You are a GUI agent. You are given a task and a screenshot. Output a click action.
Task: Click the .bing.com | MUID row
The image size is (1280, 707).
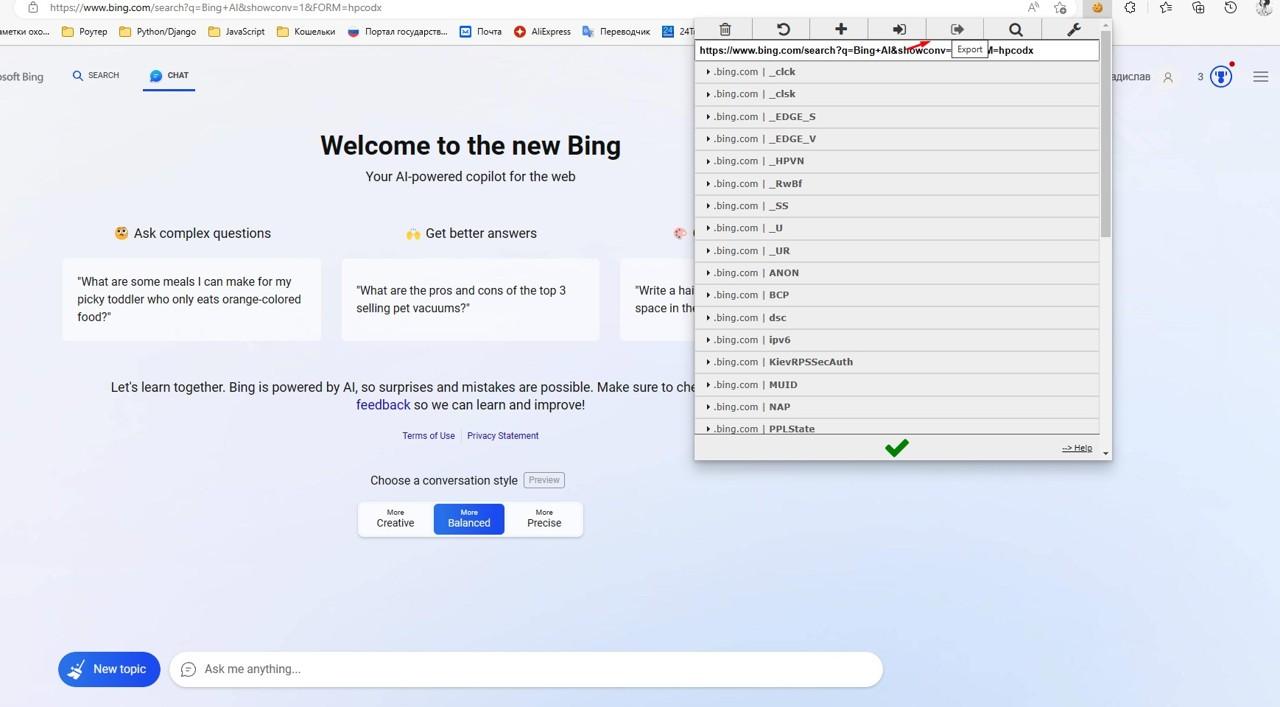point(897,385)
